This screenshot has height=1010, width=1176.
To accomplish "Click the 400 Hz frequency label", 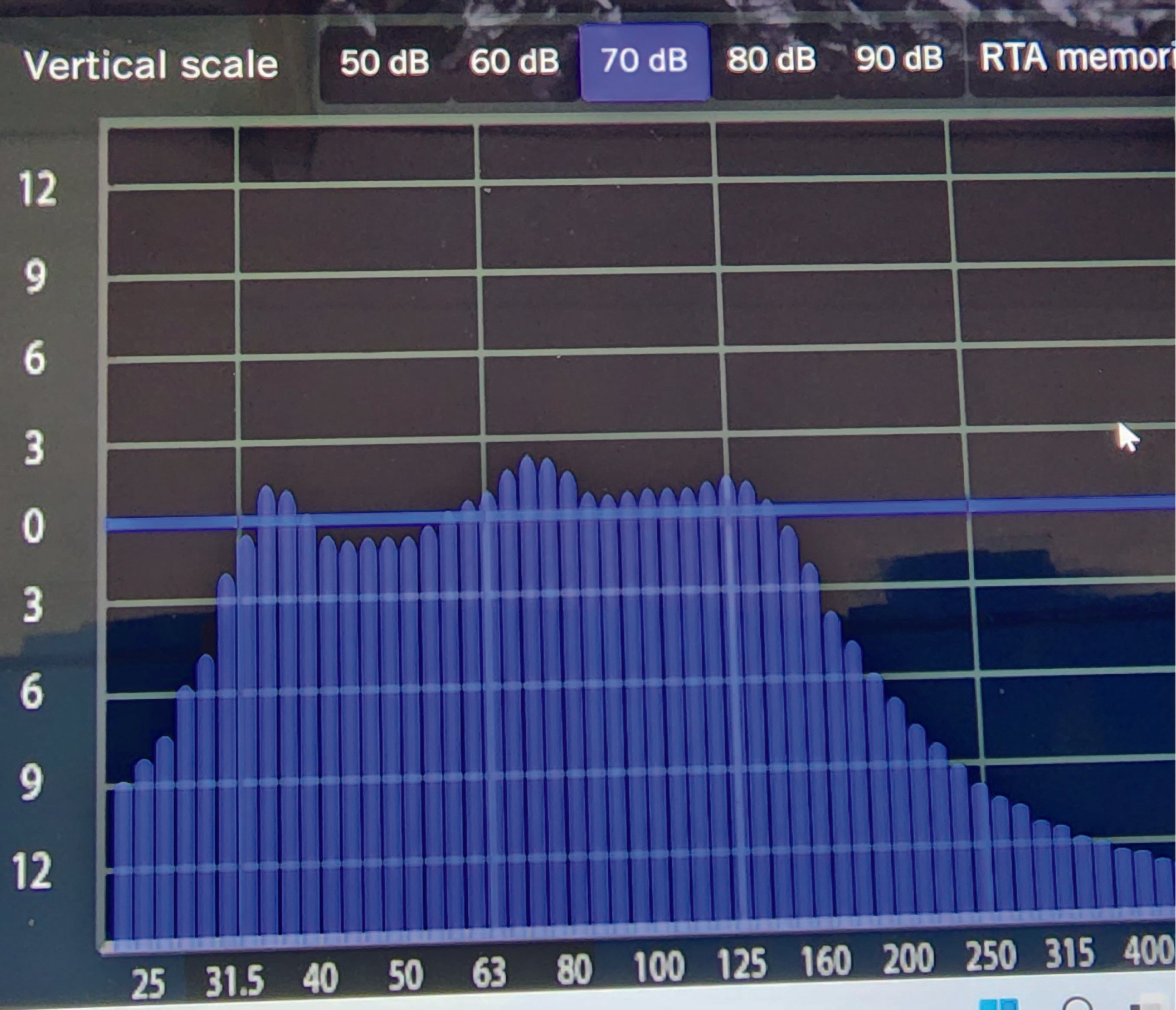I will pos(1148,951).
